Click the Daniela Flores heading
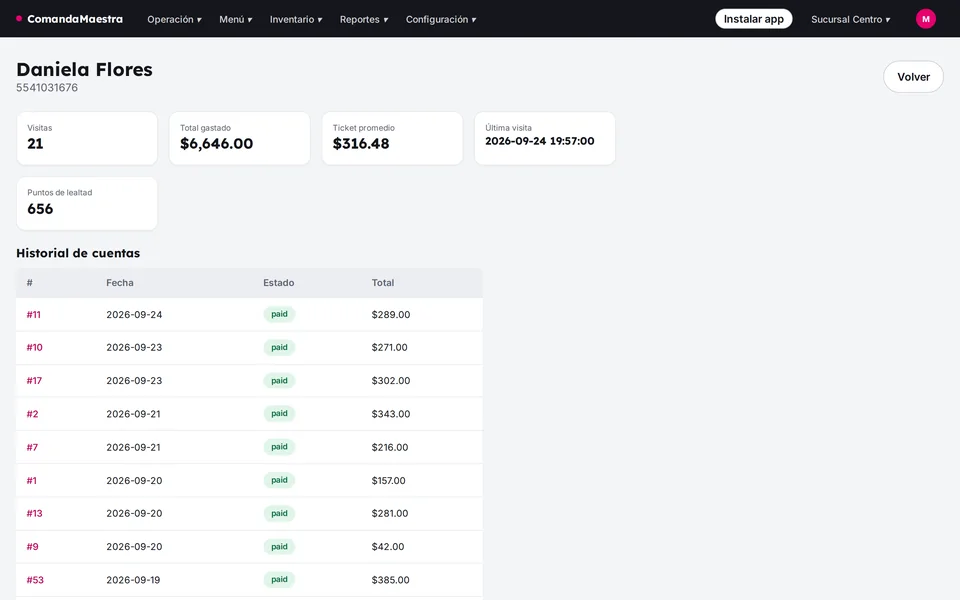 pyautogui.click(x=84, y=69)
